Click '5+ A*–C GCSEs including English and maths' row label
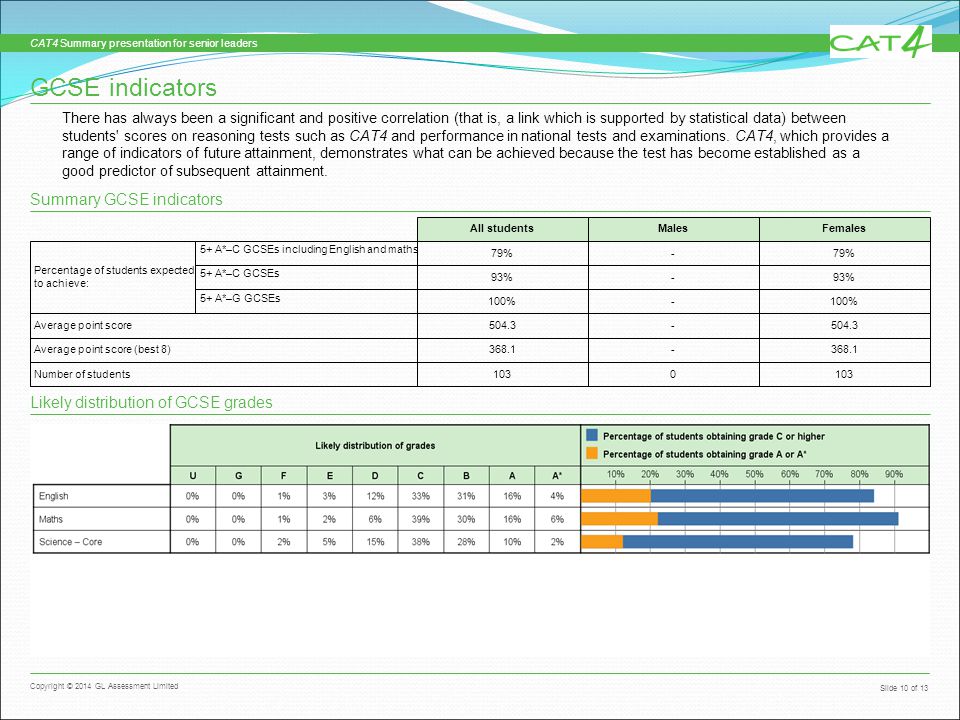Image resolution: width=960 pixels, height=720 pixels. 309,250
